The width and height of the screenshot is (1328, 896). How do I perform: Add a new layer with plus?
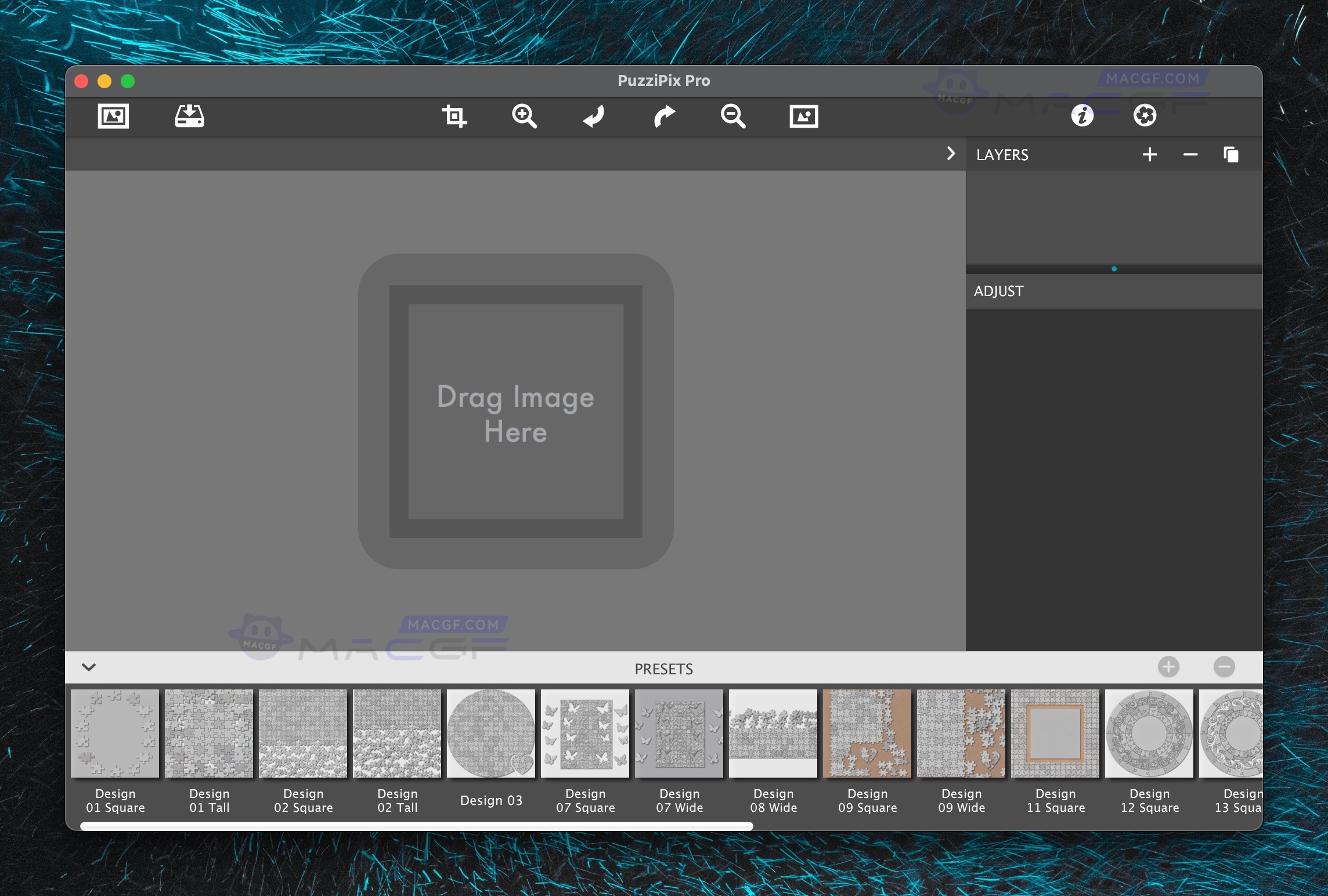(x=1149, y=154)
